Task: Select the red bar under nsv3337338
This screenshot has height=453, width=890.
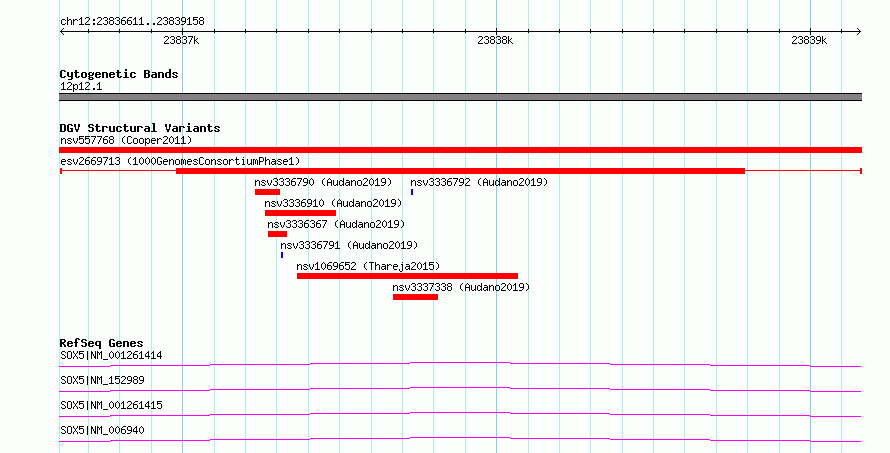Action: tap(415, 297)
